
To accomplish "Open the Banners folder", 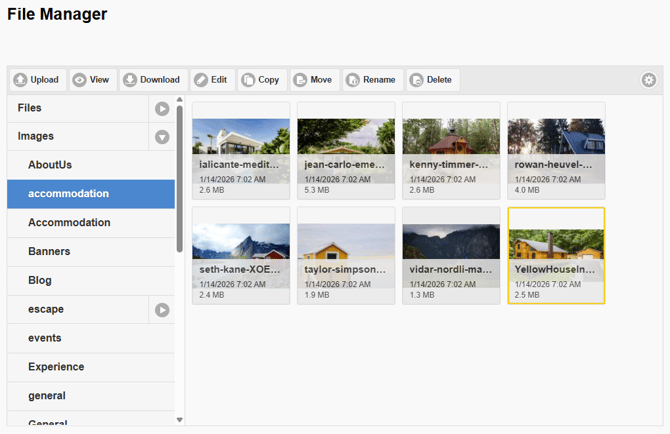I will (x=91, y=252).
